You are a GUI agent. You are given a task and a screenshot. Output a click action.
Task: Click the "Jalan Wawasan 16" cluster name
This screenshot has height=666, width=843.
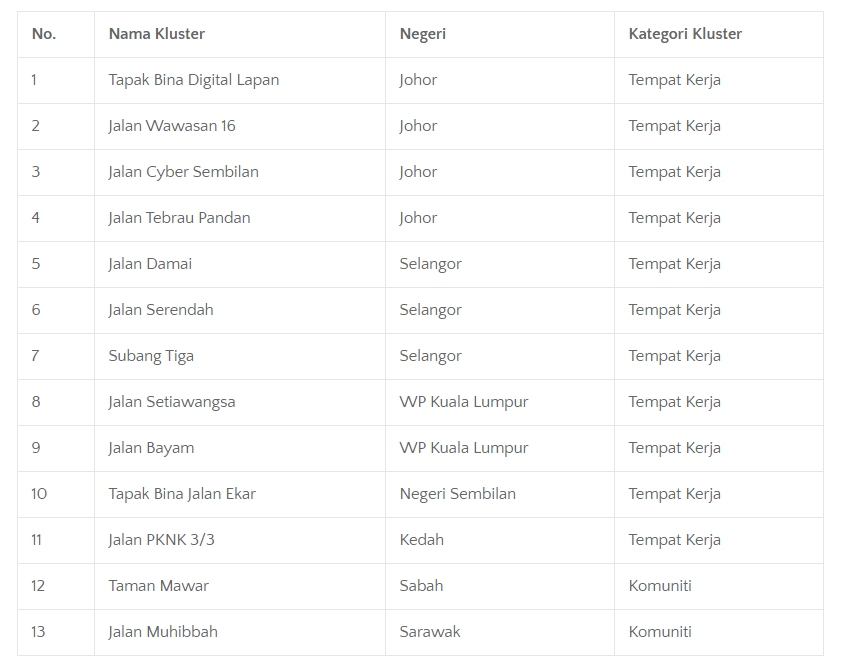point(172,126)
